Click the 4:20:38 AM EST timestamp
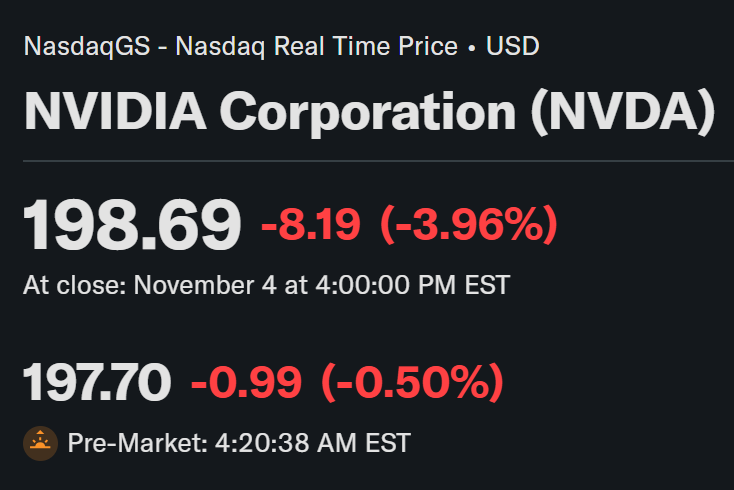This screenshot has height=490, width=734. point(313,443)
